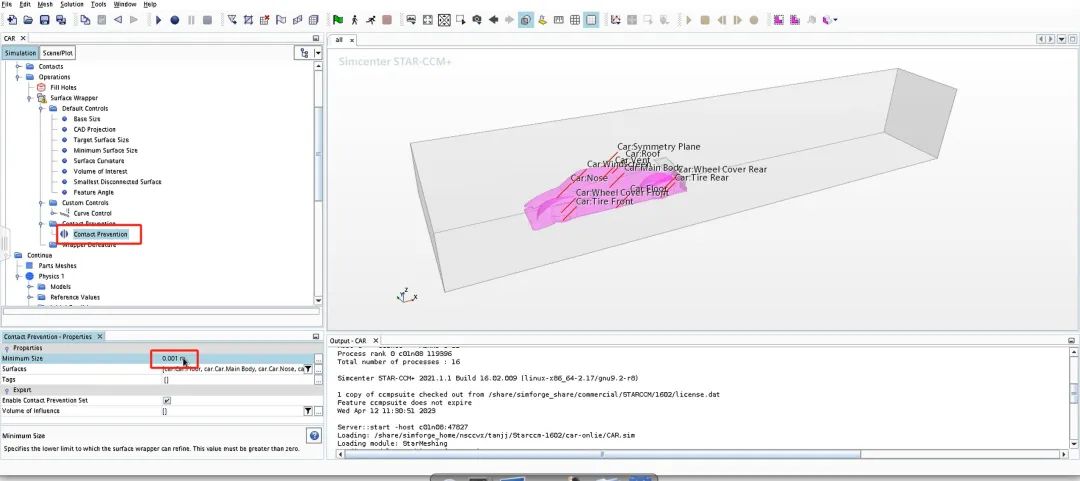
Task: Collapse the Custom Controls folder
Action: click(x=42, y=203)
